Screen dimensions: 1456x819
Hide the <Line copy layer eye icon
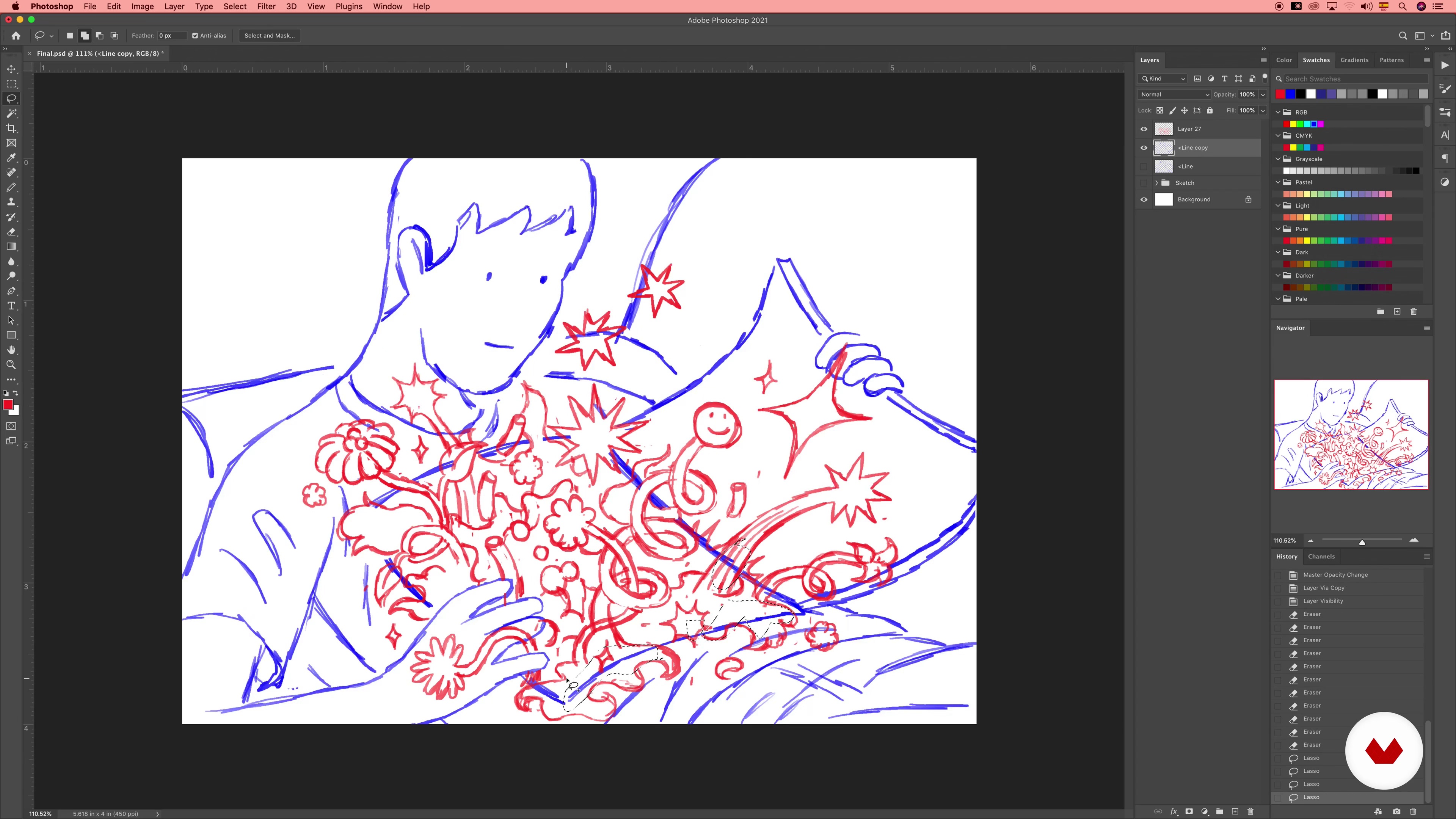tap(1144, 147)
